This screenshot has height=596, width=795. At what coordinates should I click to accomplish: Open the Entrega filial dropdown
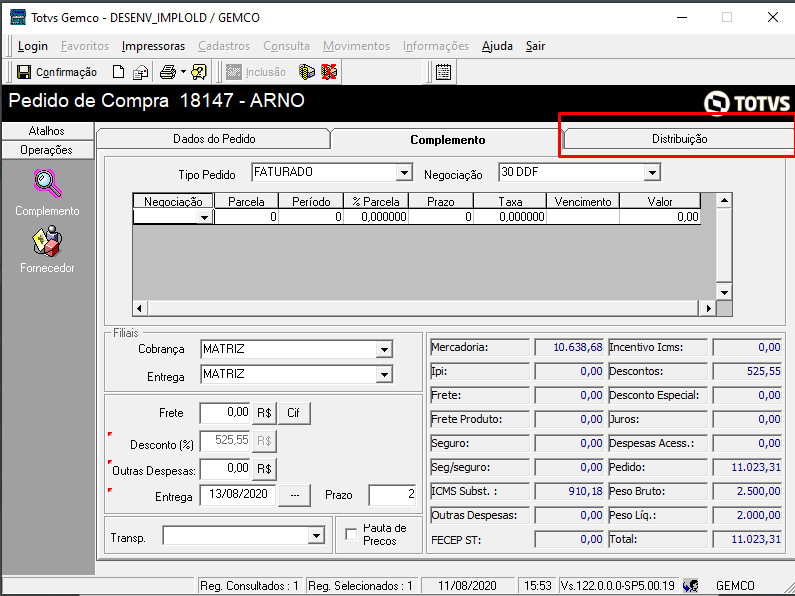pyautogui.click(x=384, y=375)
